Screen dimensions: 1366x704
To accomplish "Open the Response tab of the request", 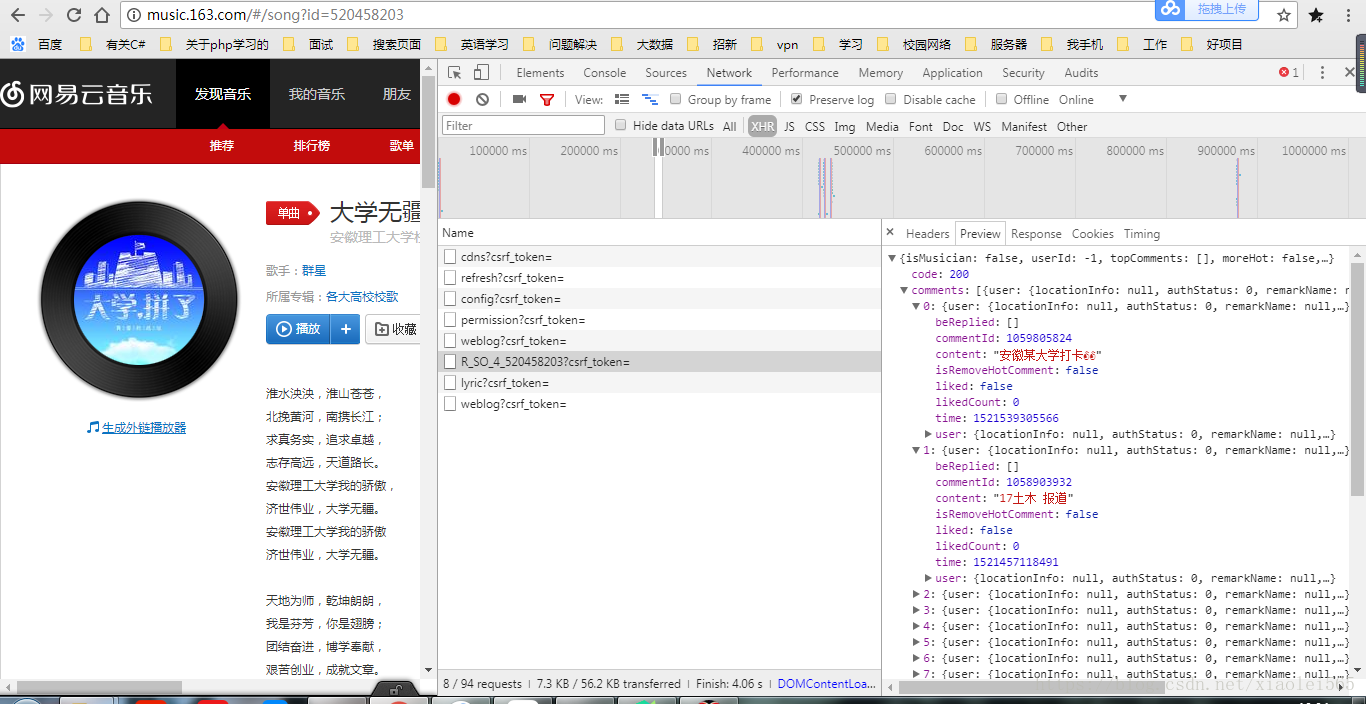I will tap(1035, 233).
